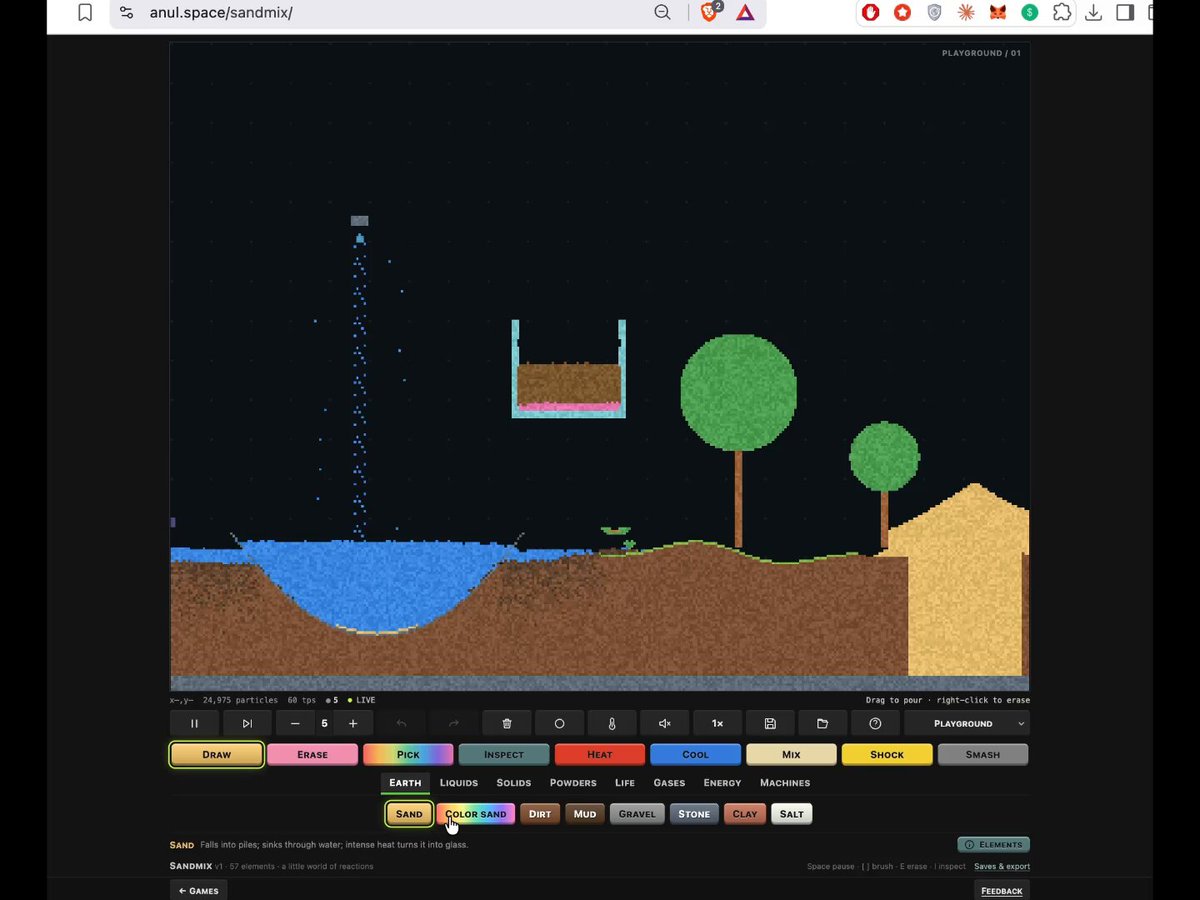Switch to the Machines category tab

point(785,783)
